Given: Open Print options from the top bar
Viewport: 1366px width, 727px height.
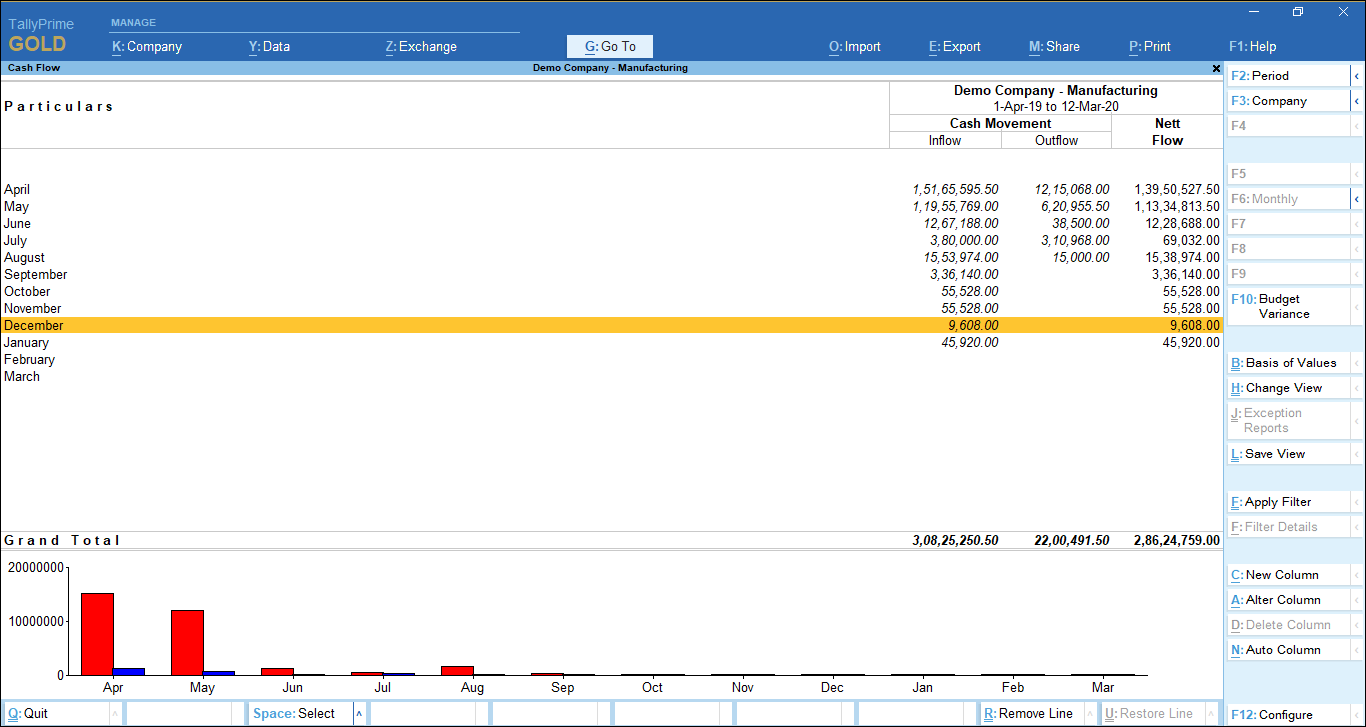Looking at the screenshot, I should (1149, 46).
